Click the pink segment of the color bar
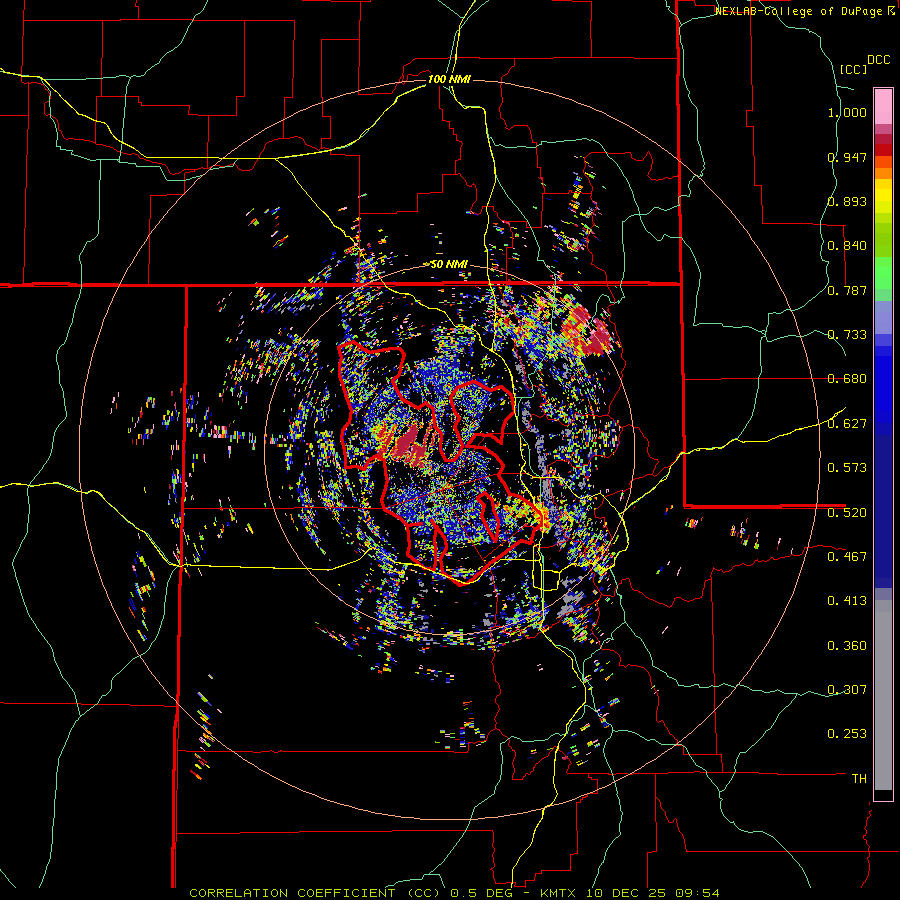The height and width of the screenshot is (900, 900). tap(883, 106)
